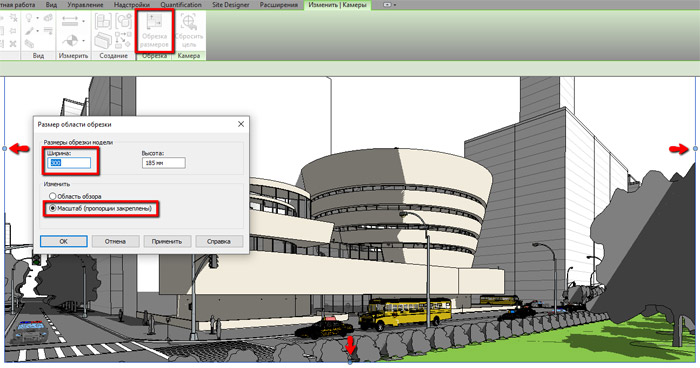Click the Высота height field showing 185 мм

163,163
